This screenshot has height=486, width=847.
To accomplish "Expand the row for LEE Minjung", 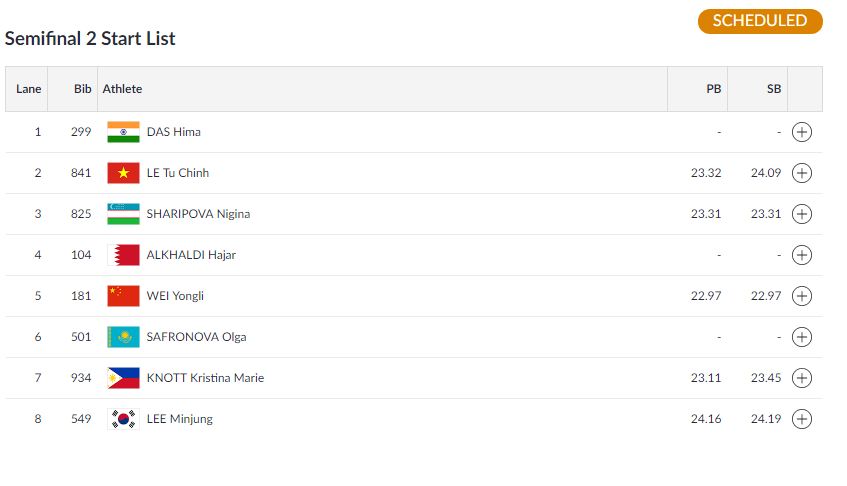I will point(801,419).
